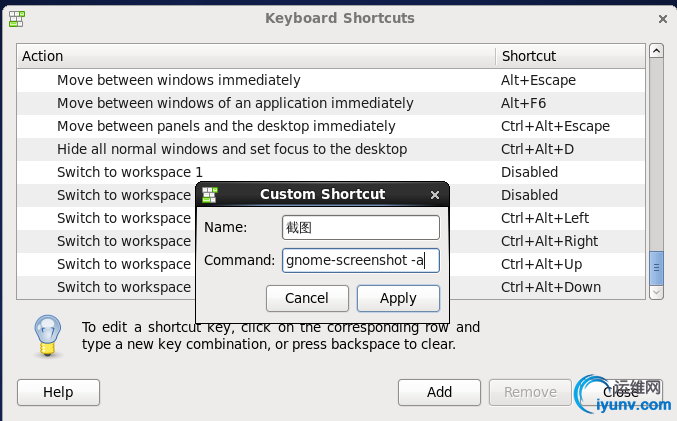Click the Add button
This screenshot has height=421, width=677.
tap(440, 392)
